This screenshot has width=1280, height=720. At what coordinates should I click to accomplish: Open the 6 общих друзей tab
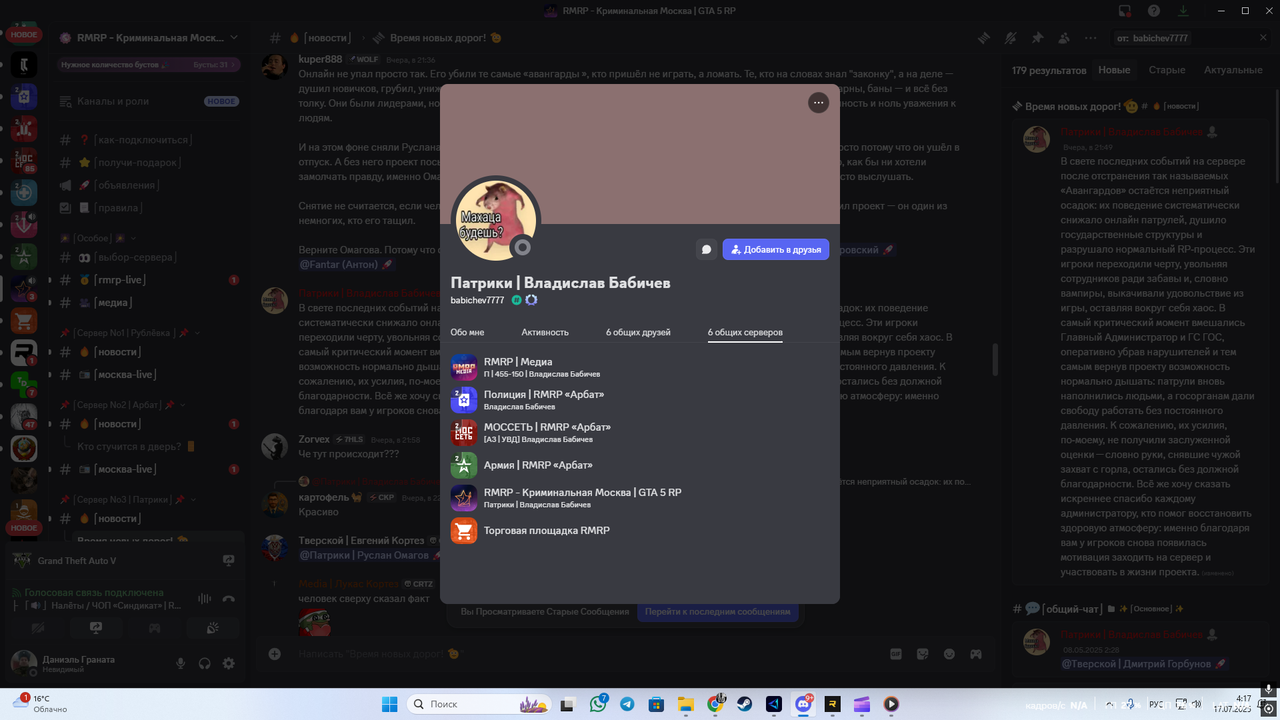638,332
